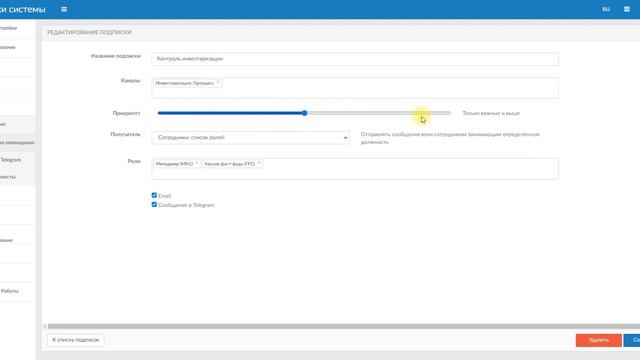Image resolution: width=640 pixels, height=360 pixels.
Task: Click the horizontal scrollbar above the footer
Action: click(x=343, y=326)
